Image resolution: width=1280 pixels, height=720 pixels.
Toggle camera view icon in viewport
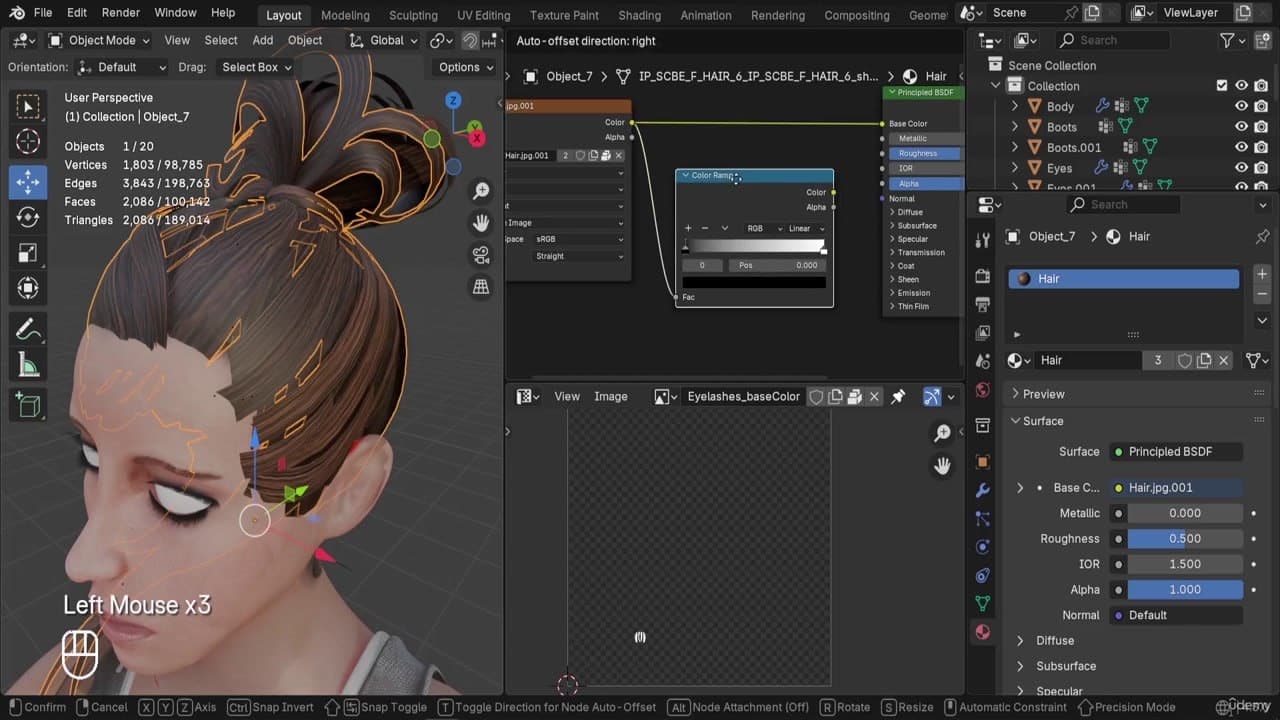(481, 255)
